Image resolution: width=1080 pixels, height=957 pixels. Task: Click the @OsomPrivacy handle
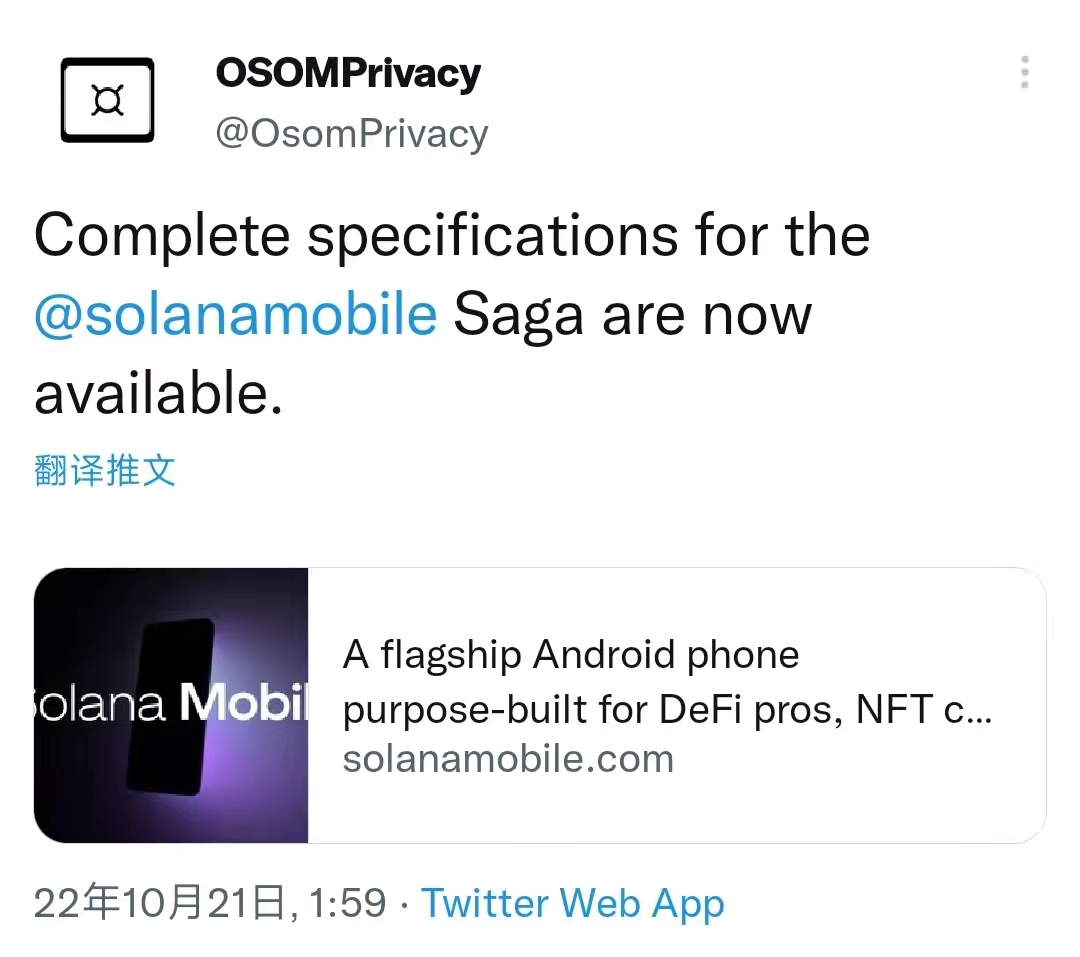pos(352,132)
